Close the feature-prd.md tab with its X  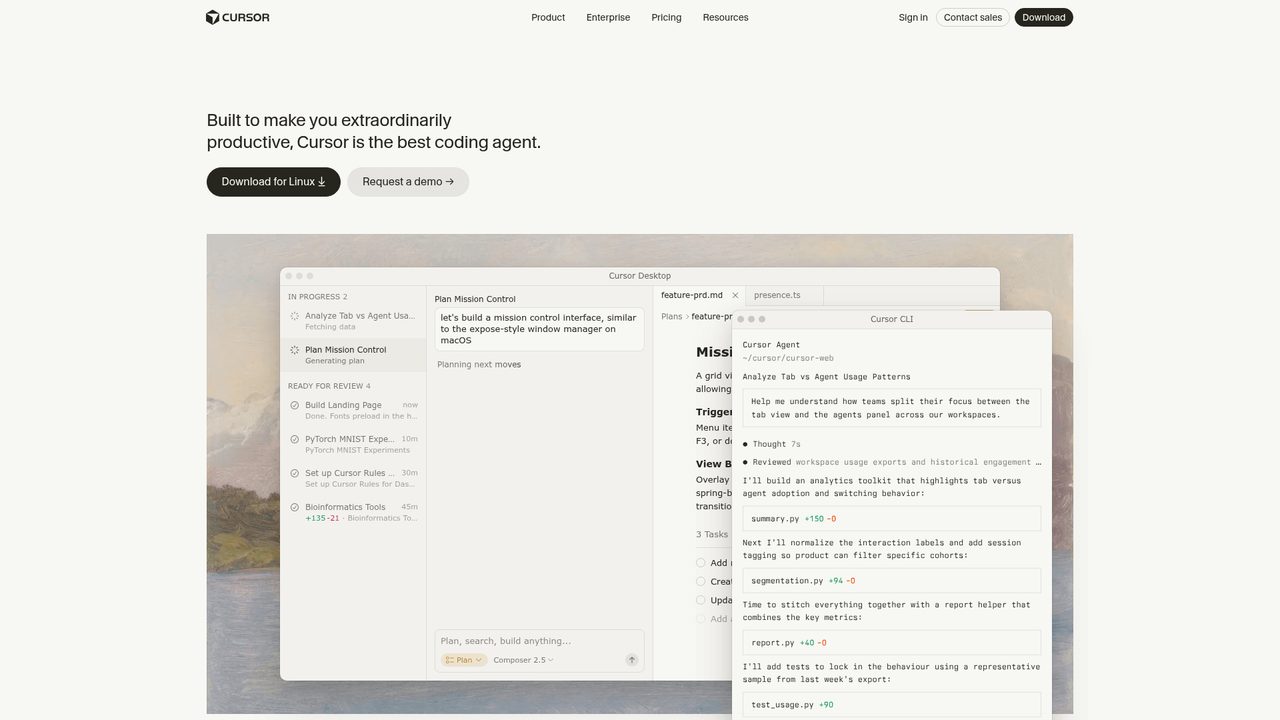coord(735,296)
